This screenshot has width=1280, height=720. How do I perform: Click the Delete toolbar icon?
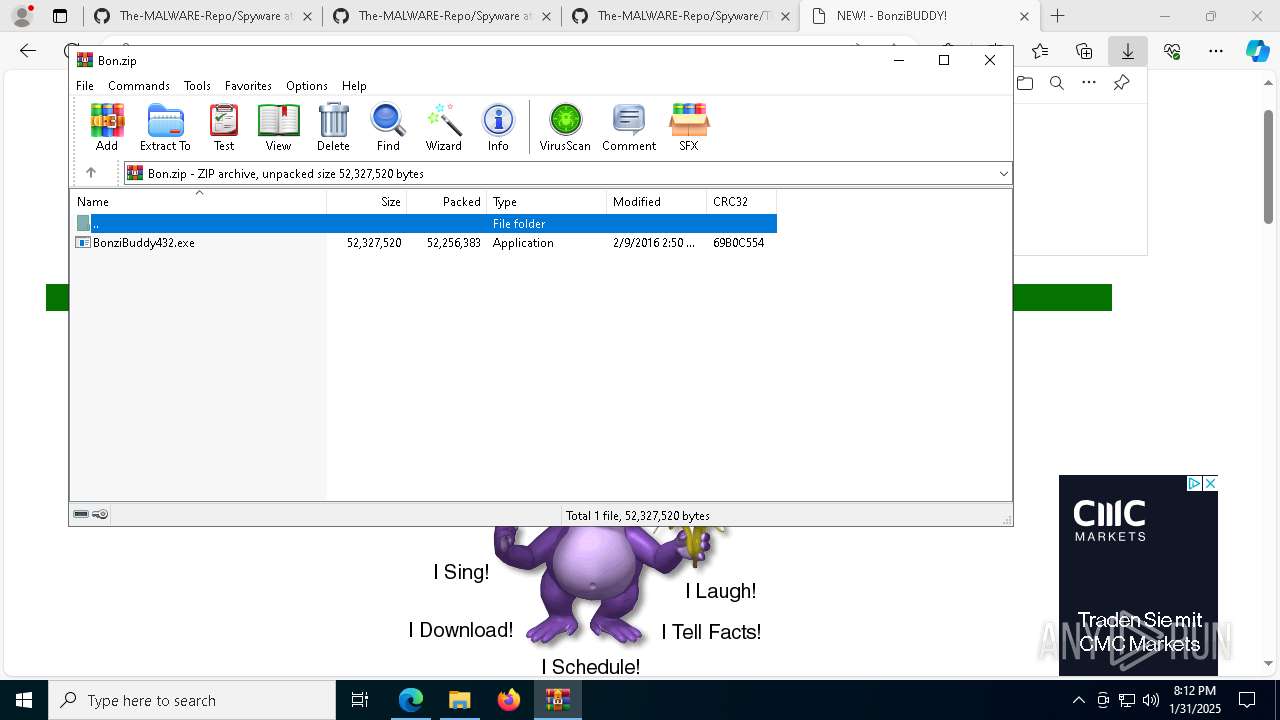(333, 127)
